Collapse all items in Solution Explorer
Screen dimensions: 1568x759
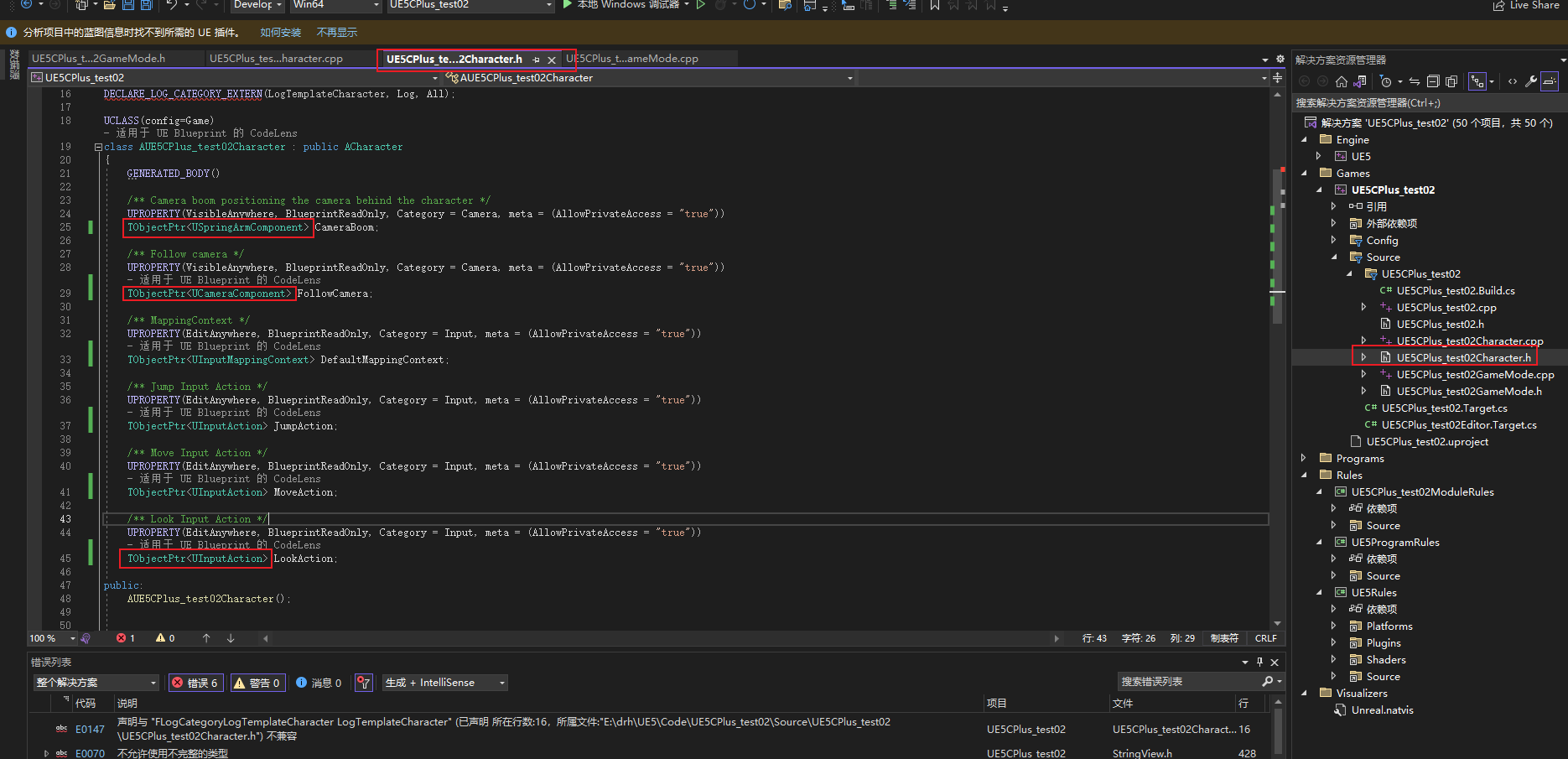1433,81
